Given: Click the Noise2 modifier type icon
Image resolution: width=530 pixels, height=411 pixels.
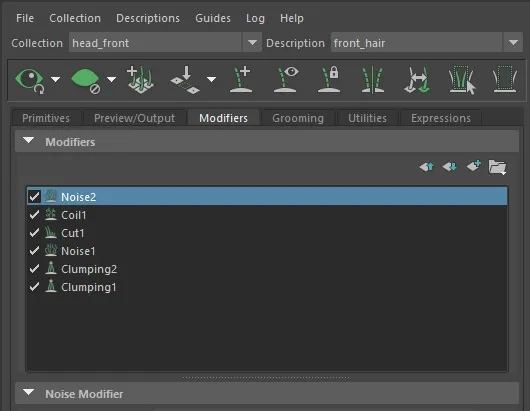Looking at the screenshot, I should pyautogui.click(x=51, y=196).
